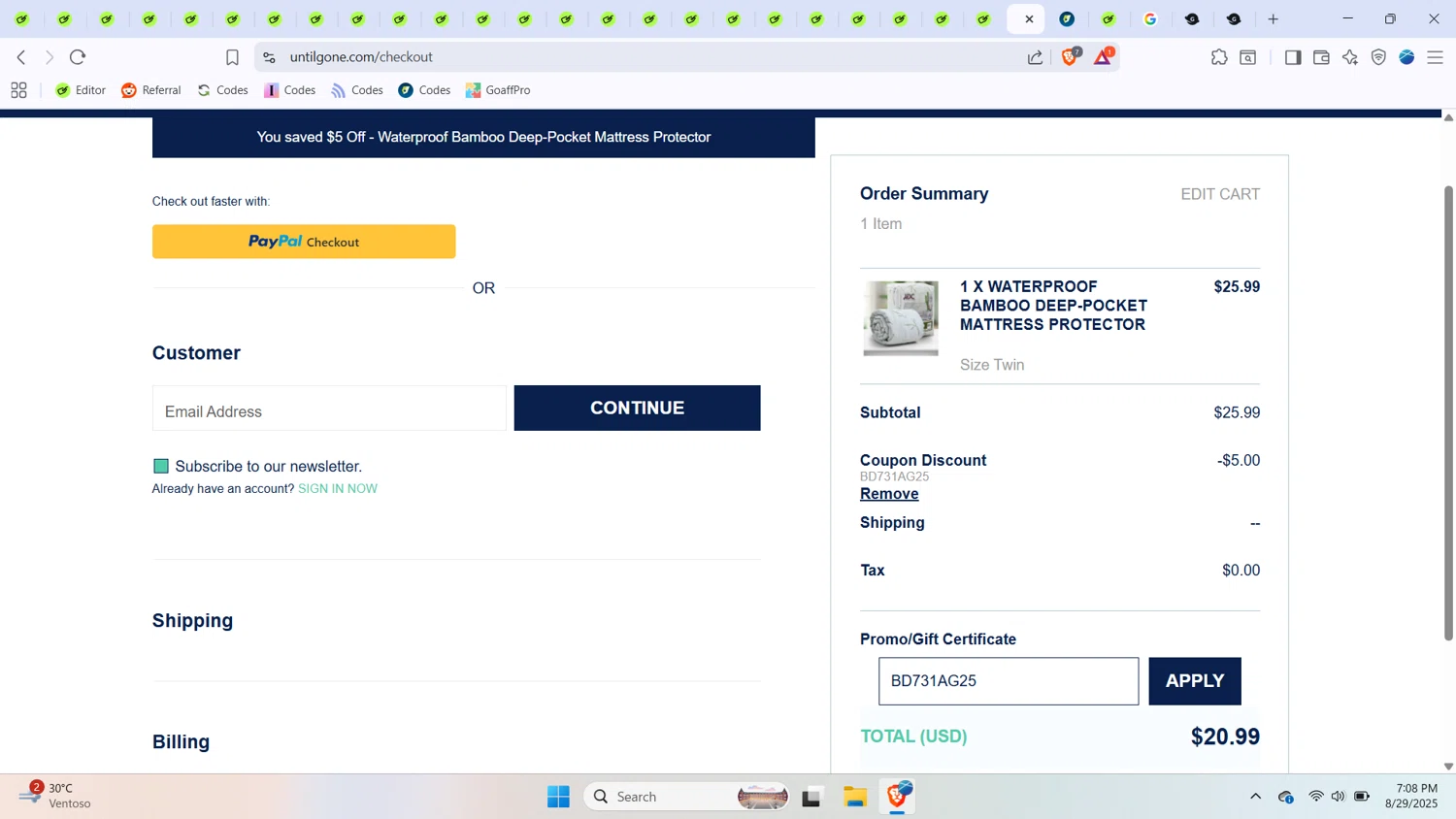Screen dimensions: 1456x819
Task: Remove the coupon discount
Action: click(x=889, y=494)
